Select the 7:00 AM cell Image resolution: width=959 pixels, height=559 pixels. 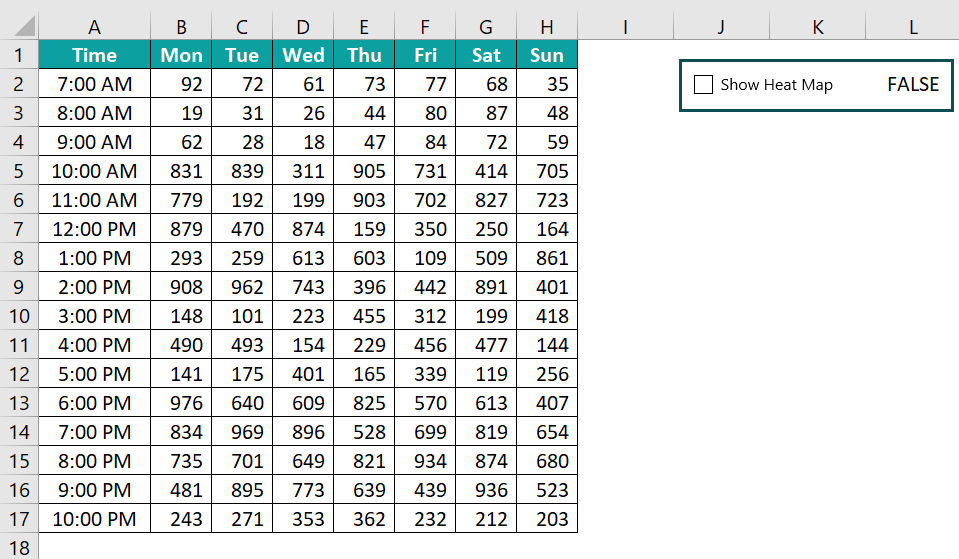(94, 84)
